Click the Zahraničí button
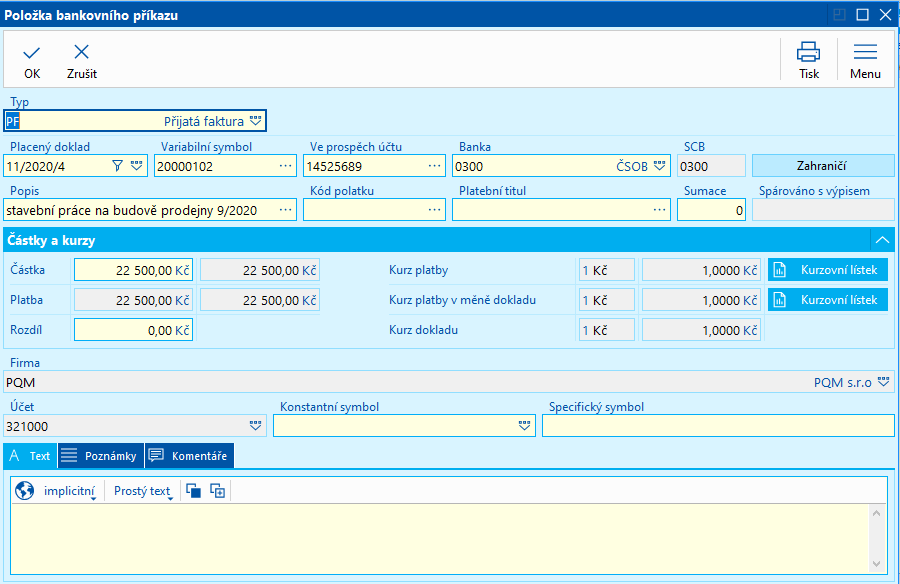Image resolution: width=900 pixels, height=584 pixels. click(822, 165)
